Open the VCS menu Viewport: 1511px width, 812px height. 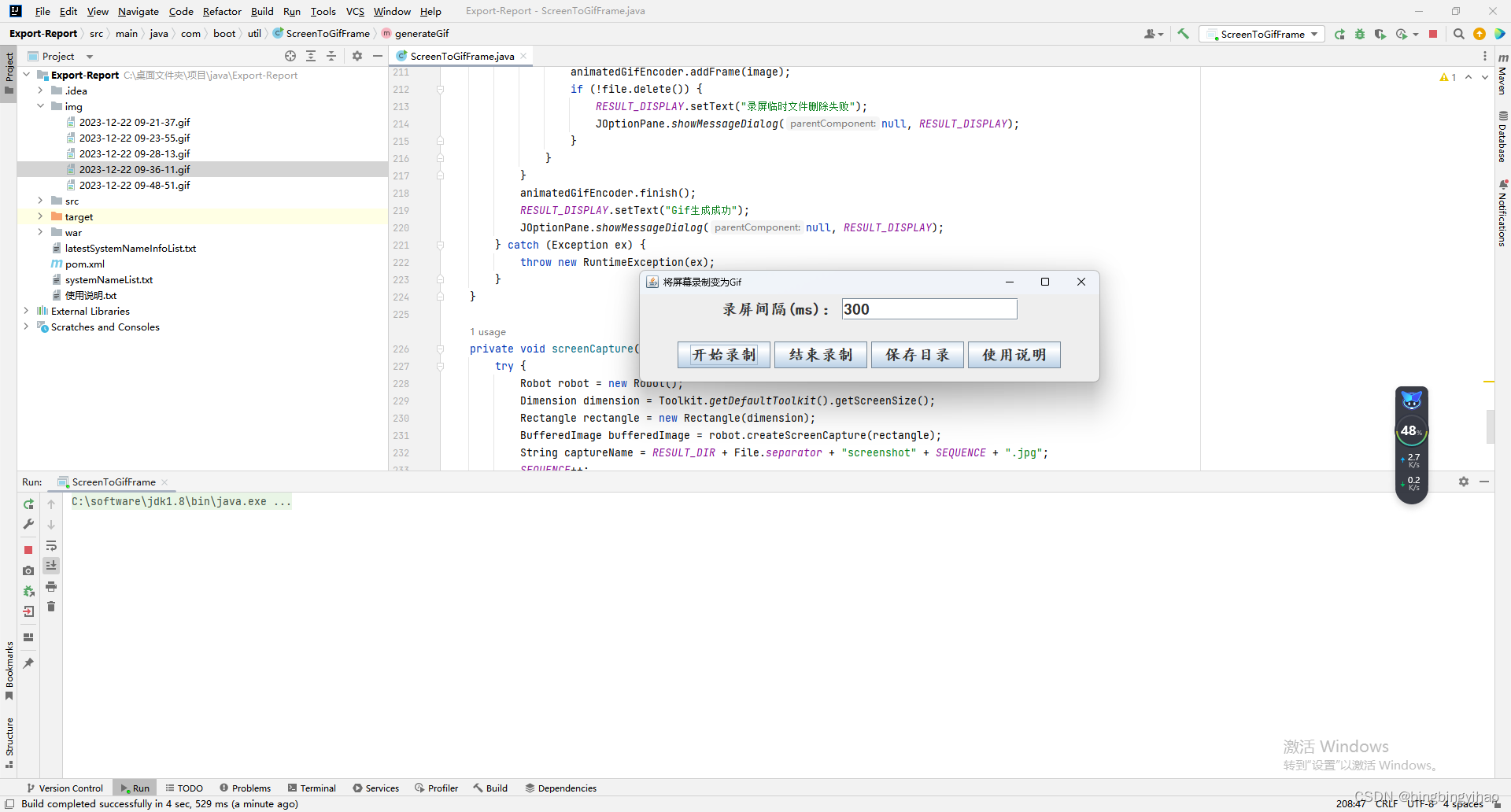click(x=355, y=11)
